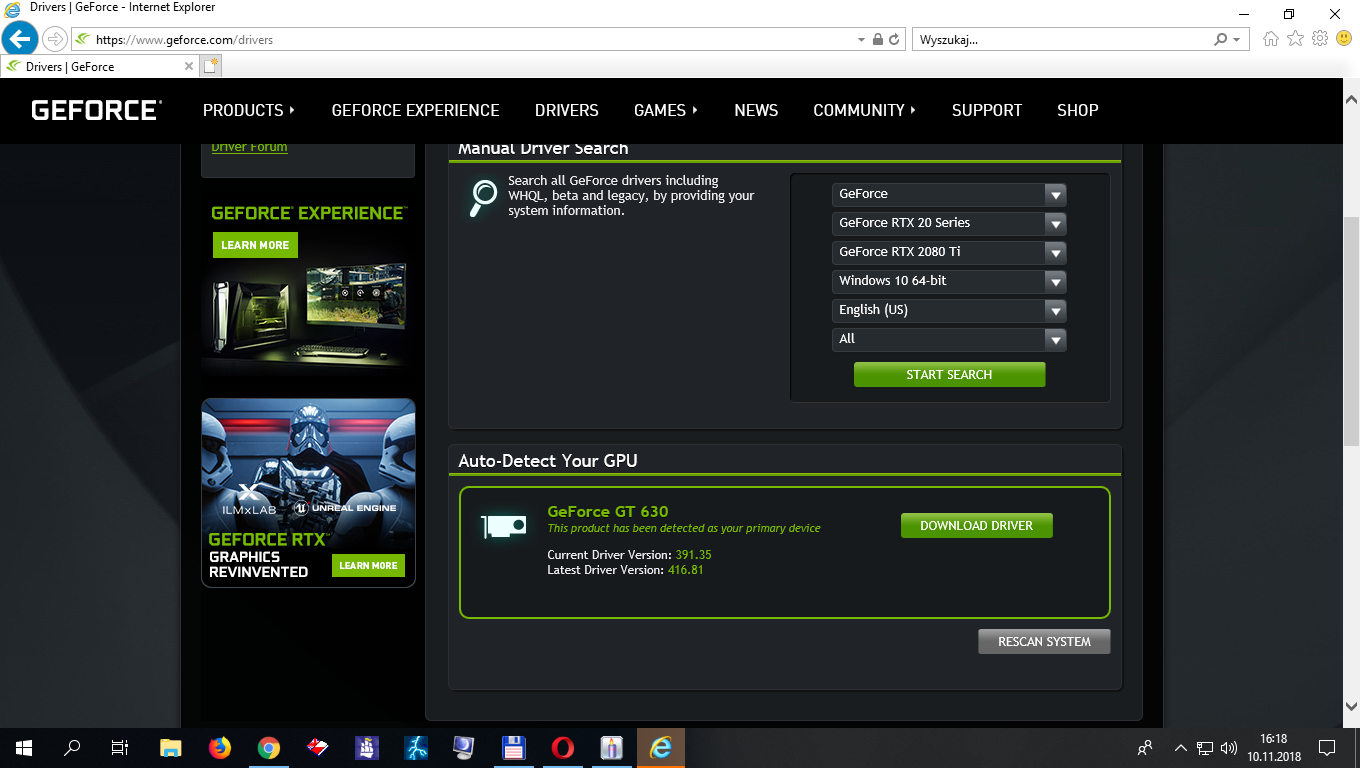
Task: Open the GeForce RTX 20 Series dropdown
Action: 949,224
